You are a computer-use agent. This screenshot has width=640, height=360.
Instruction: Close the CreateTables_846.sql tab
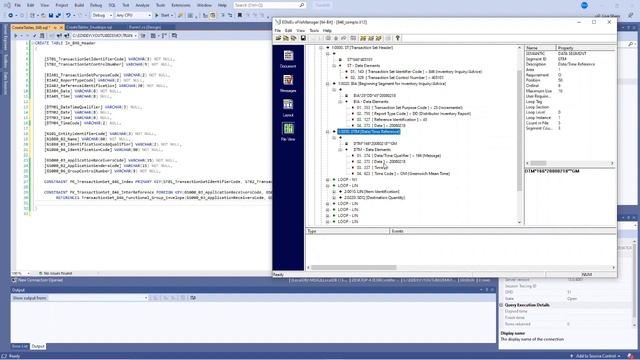pyautogui.click(x=61, y=27)
